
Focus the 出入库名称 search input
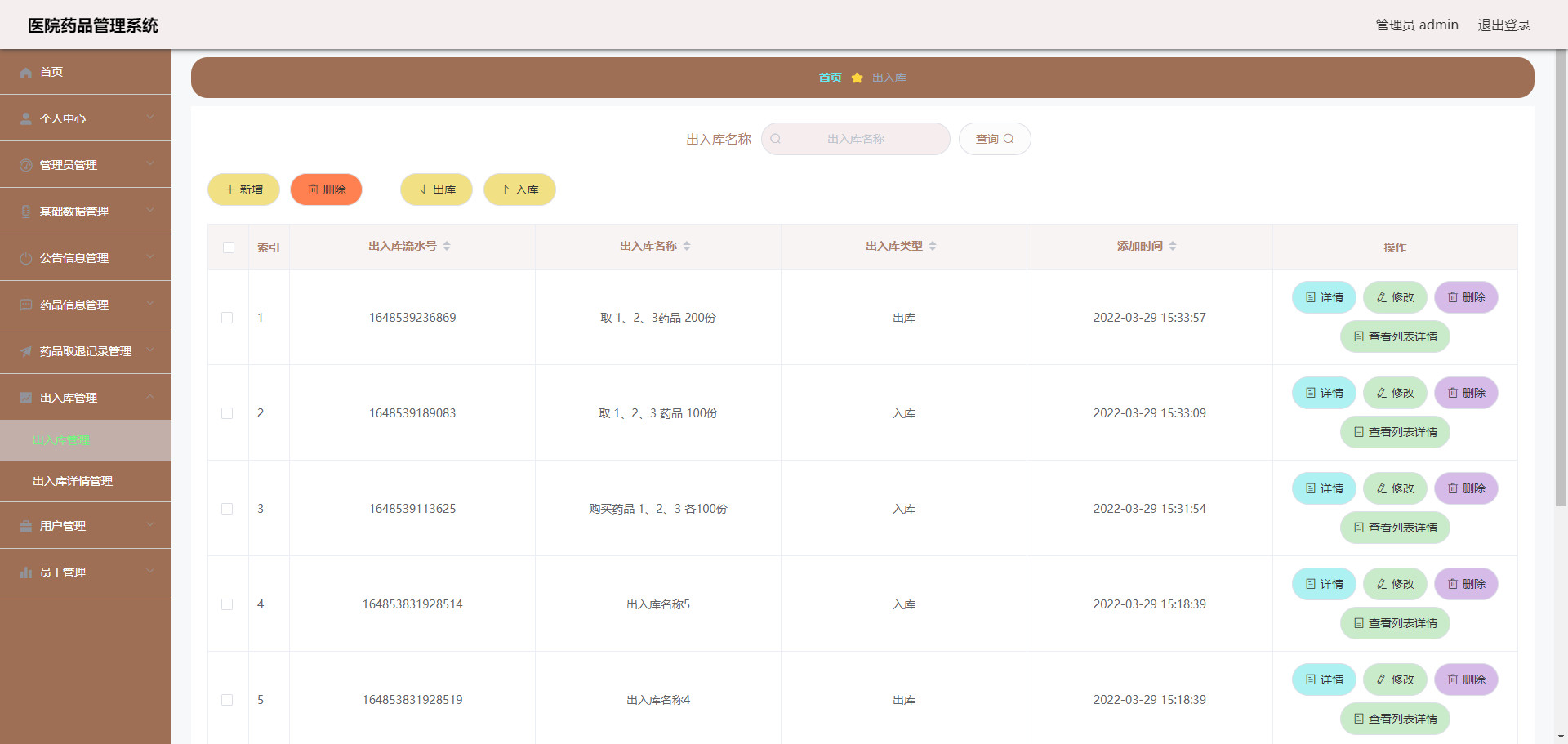click(x=856, y=139)
